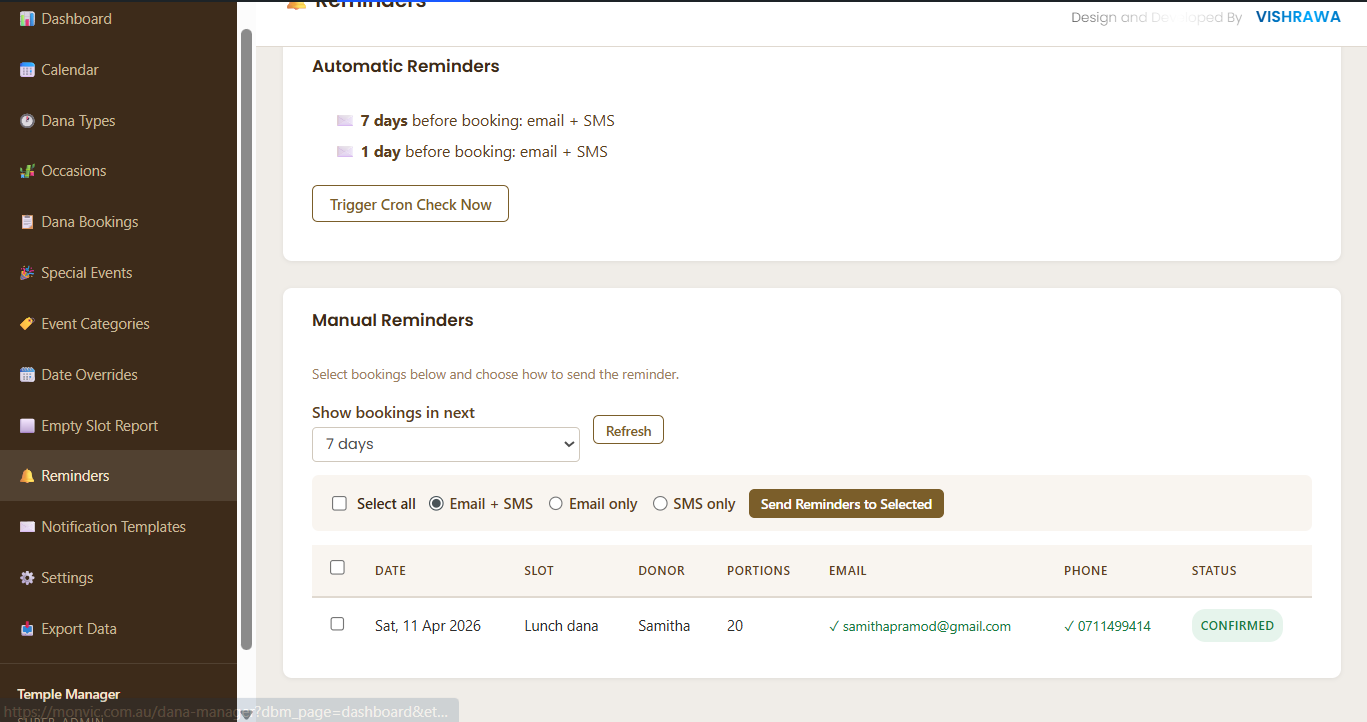Open Dana Bookings menu item
Viewport: 1367px width, 722px height.
90,222
